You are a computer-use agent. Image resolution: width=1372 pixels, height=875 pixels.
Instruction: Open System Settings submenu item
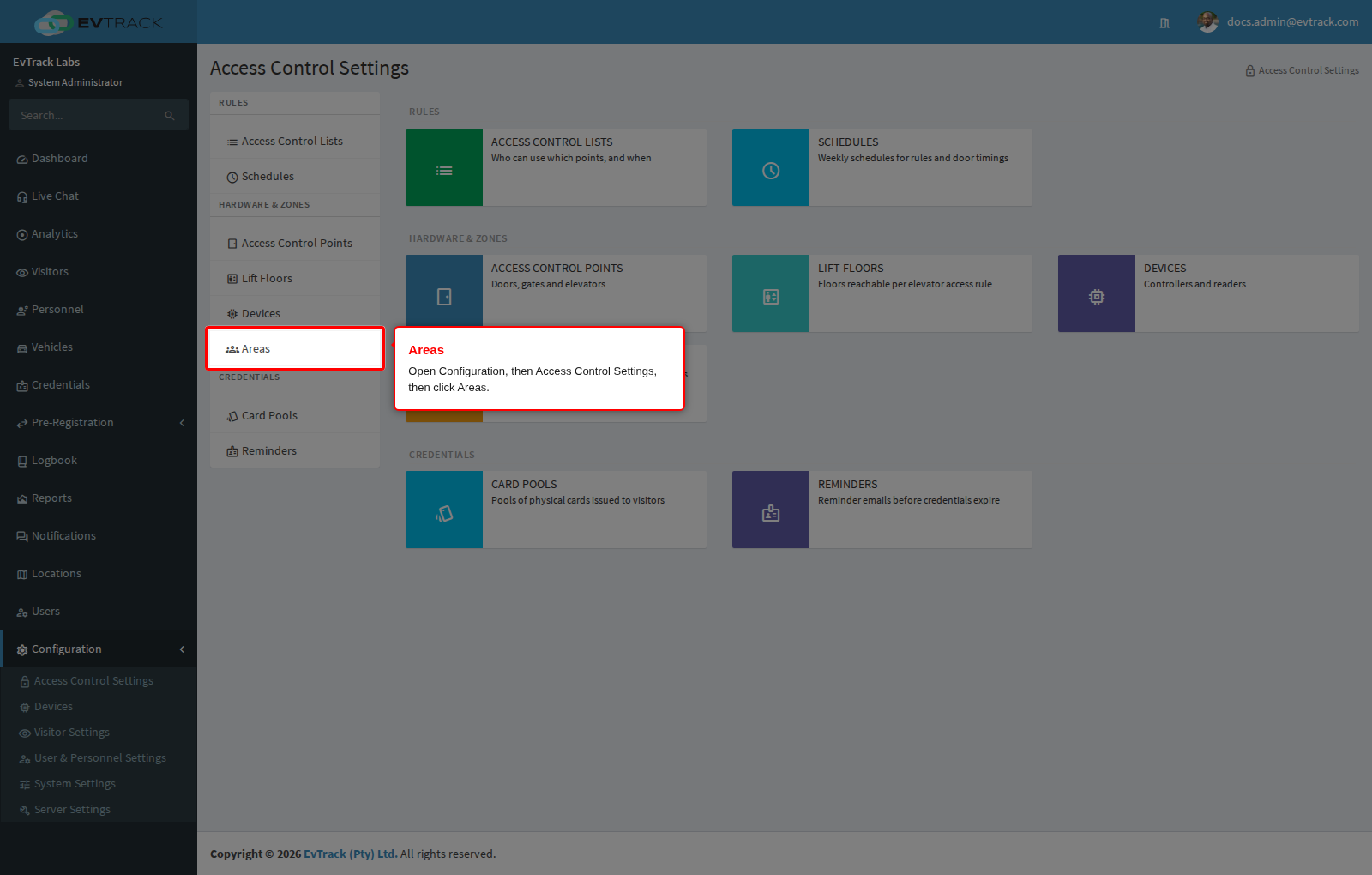(x=99, y=784)
